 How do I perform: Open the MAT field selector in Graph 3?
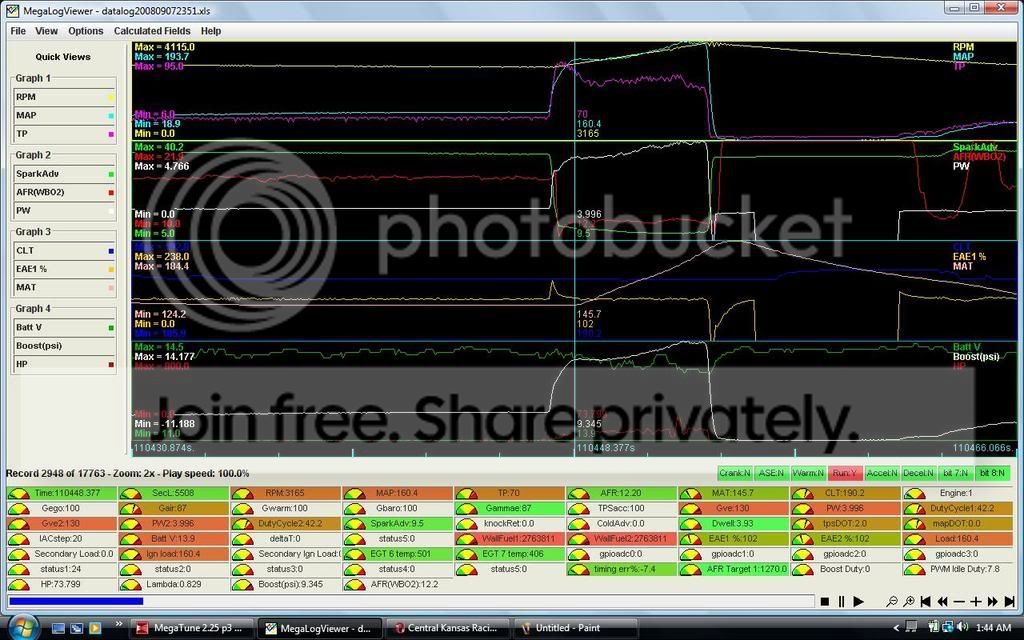click(65, 287)
